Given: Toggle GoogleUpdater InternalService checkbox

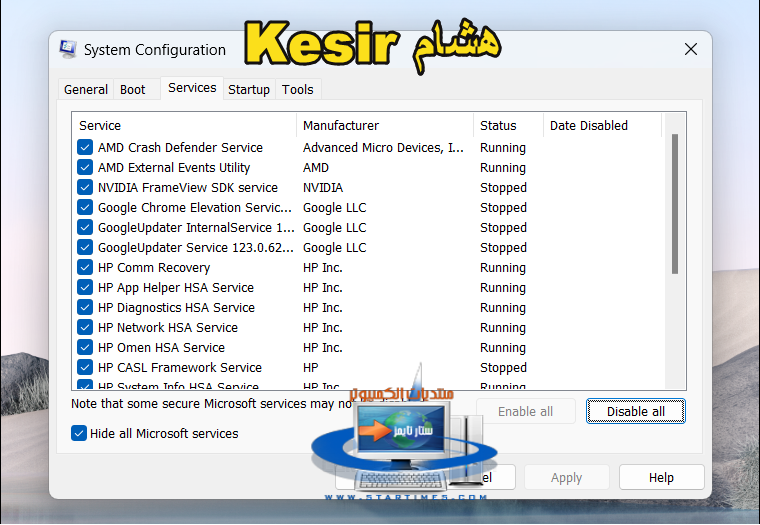Looking at the screenshot, I should pos(85,227).
